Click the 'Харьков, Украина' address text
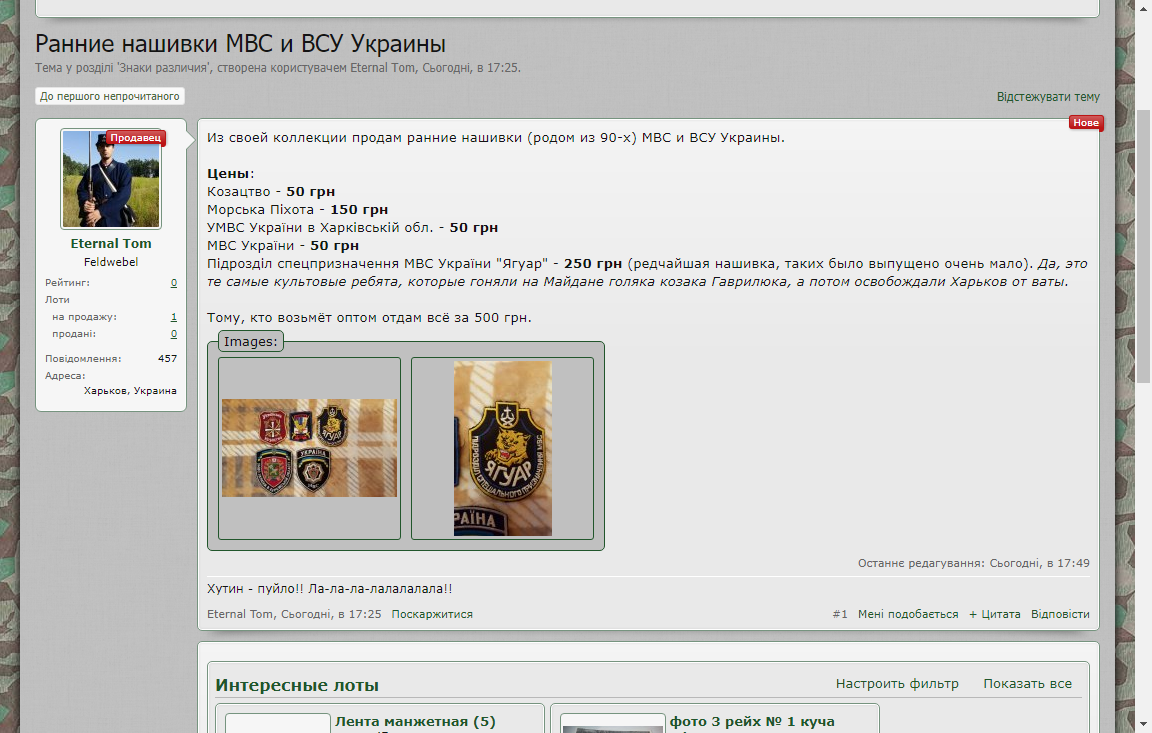 tap(130, 391)
